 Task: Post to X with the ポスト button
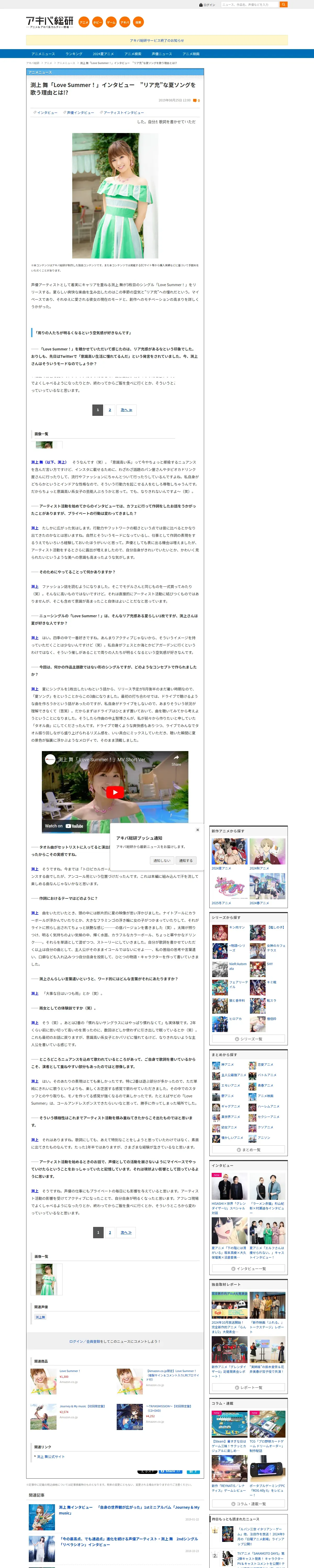pyautogui.click(x=147, y=1471)
